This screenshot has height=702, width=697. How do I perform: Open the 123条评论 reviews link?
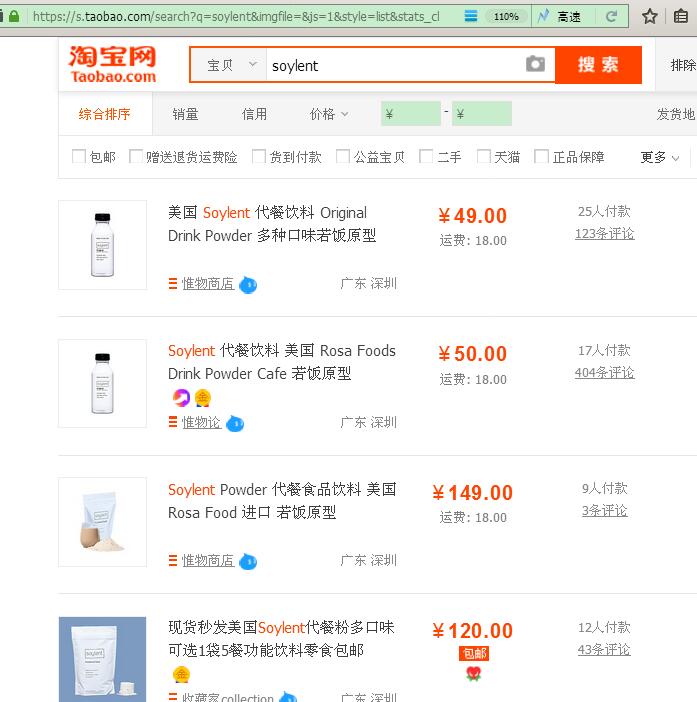(604, 234)
